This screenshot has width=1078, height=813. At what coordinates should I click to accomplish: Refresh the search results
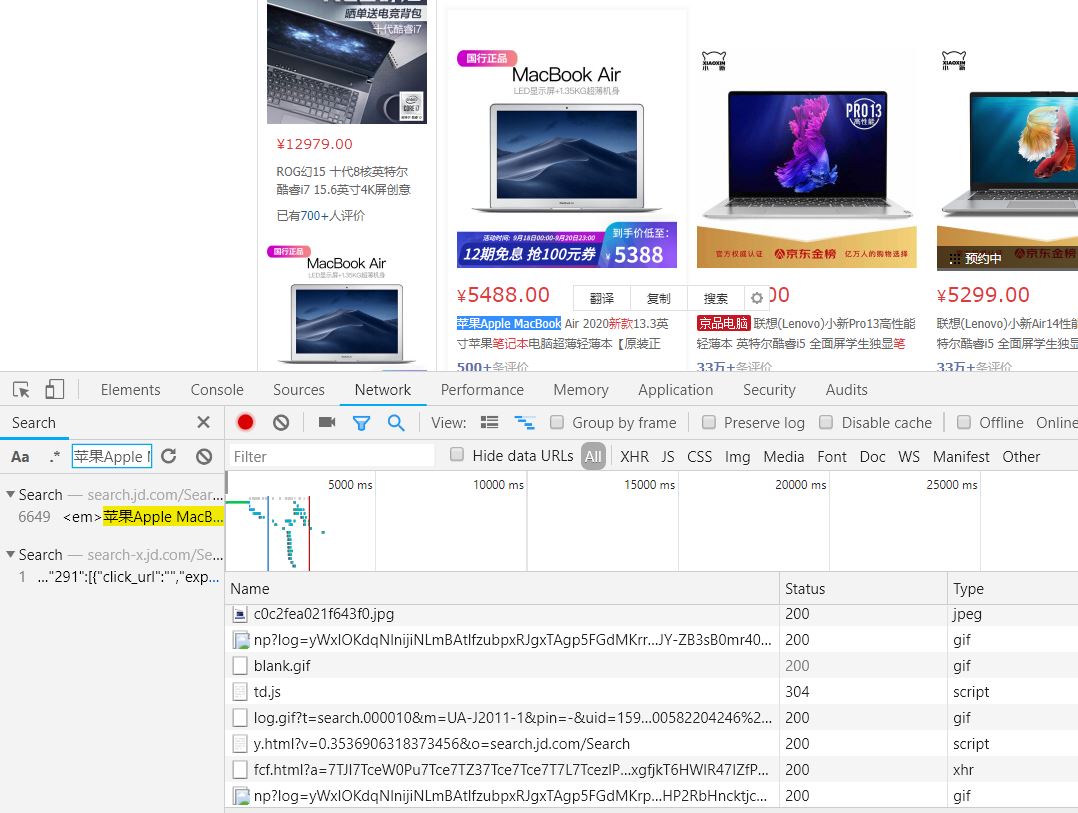click(x=168, y=456)
